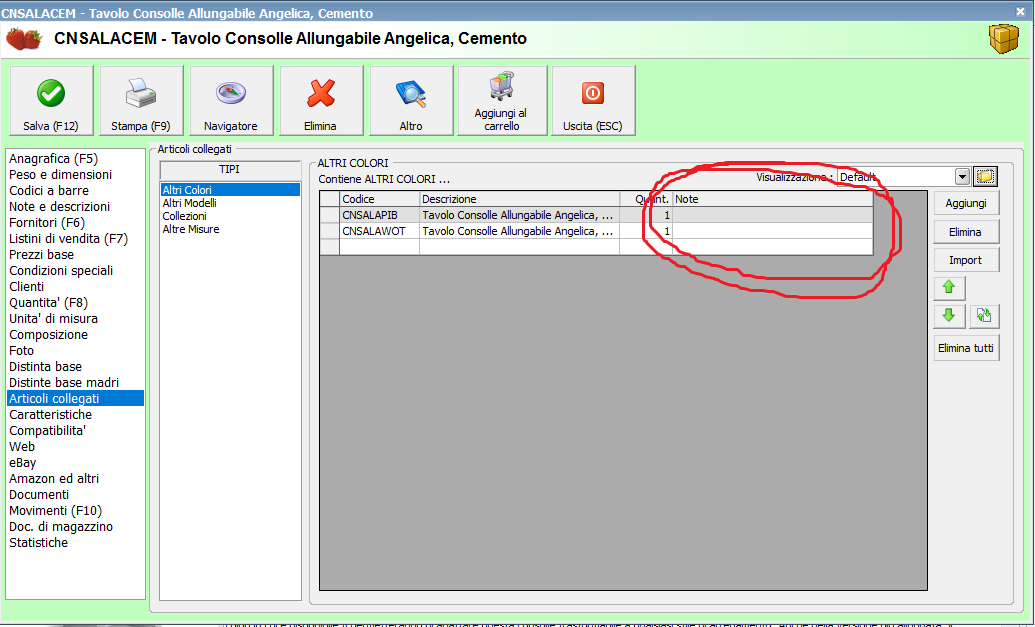
Task: Click the Elimina tutti button
Action: (966, 348)
